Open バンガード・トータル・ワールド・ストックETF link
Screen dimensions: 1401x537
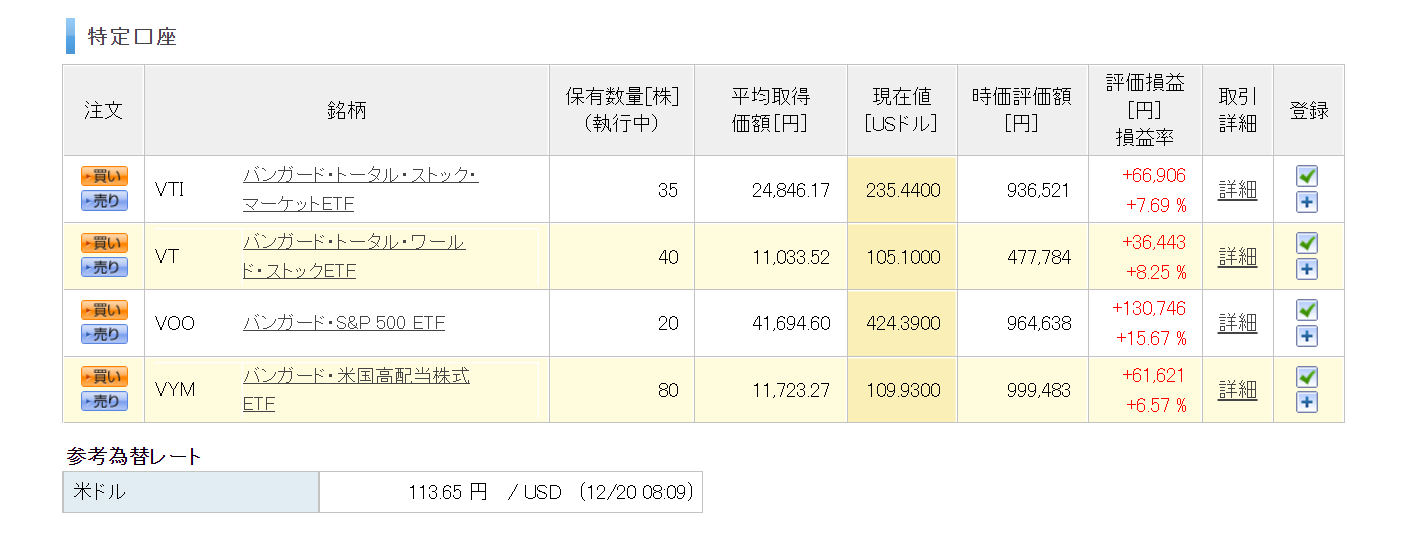tap(354, 257)
